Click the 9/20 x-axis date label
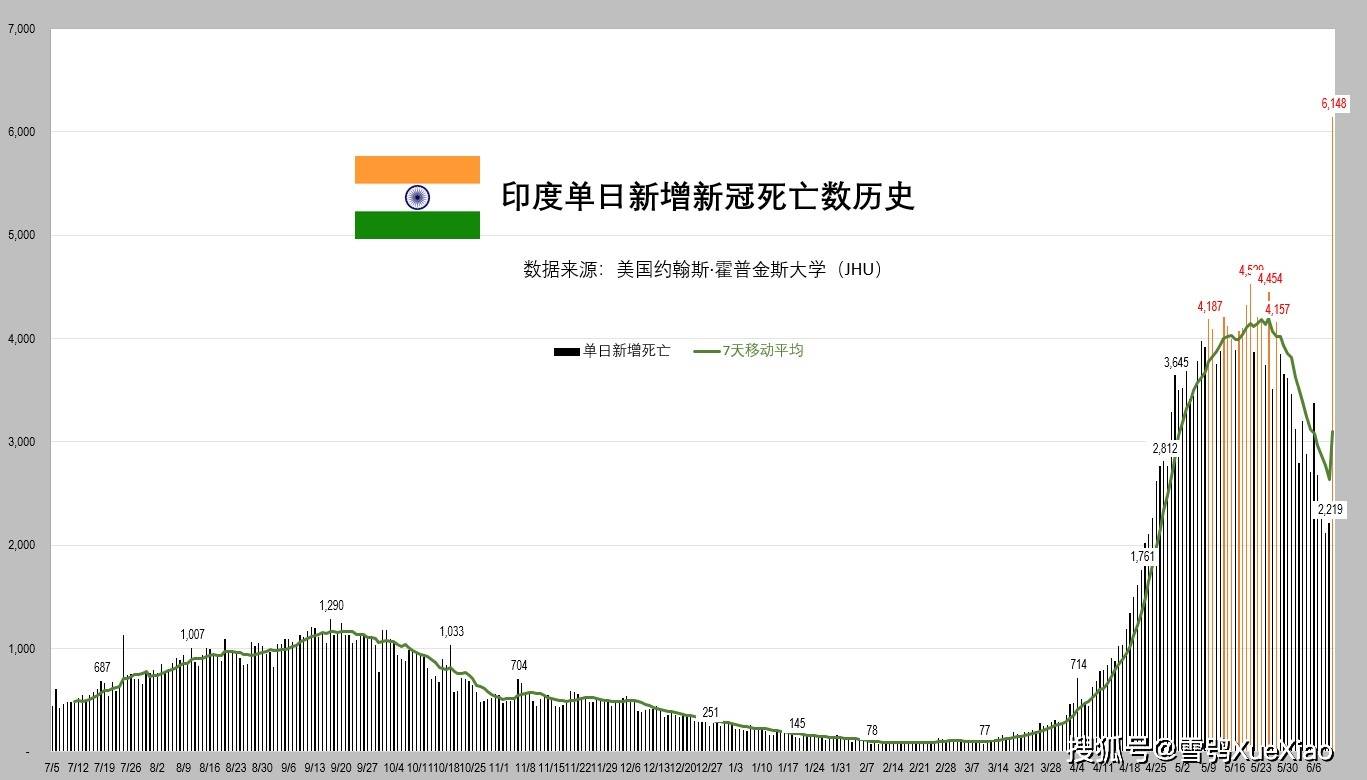Image resolution: width=1367 pixels, height=780 pixels. point(340,768)
